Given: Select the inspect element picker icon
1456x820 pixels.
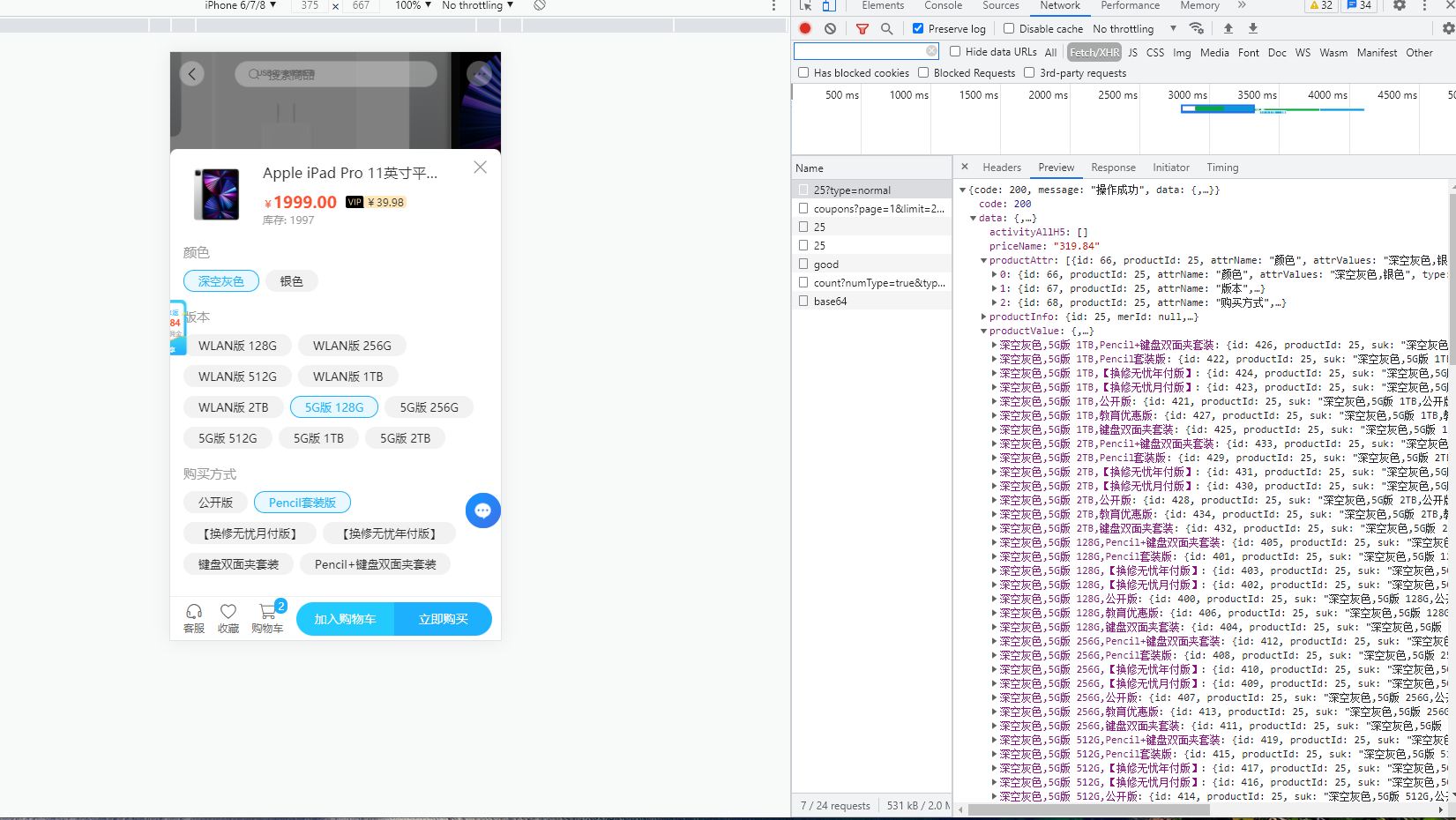Looking at the screenshot, I should point(805,5).
